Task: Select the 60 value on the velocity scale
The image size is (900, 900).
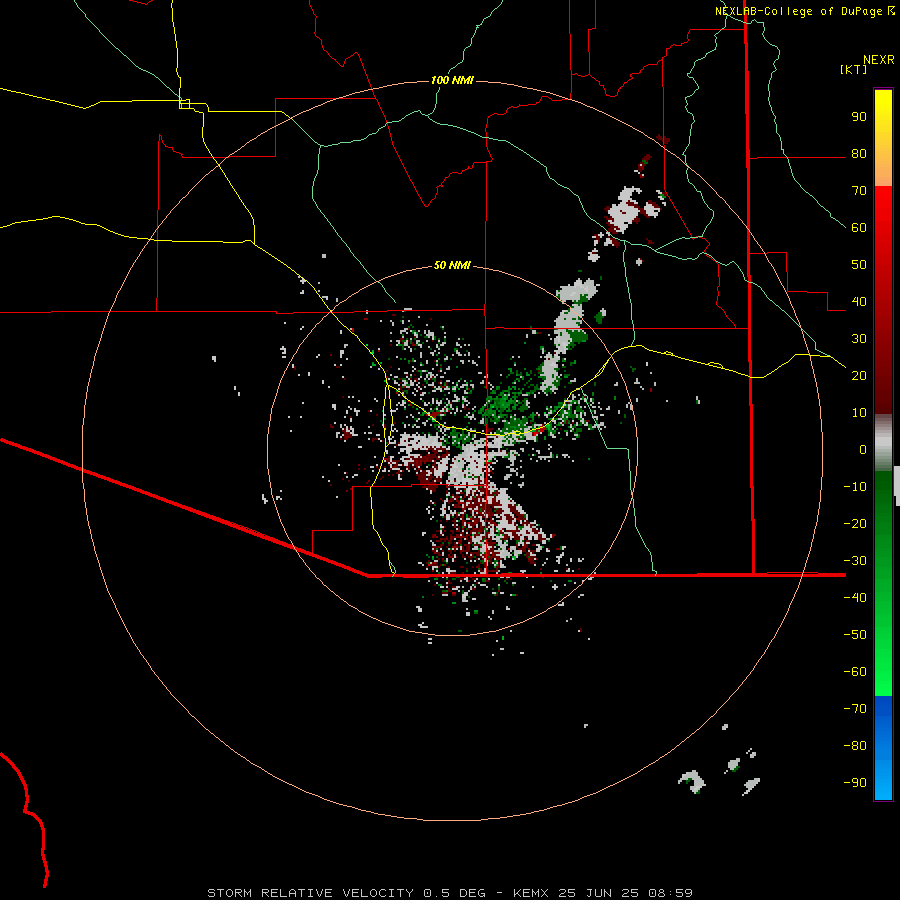Action: (x=859, y=228)
